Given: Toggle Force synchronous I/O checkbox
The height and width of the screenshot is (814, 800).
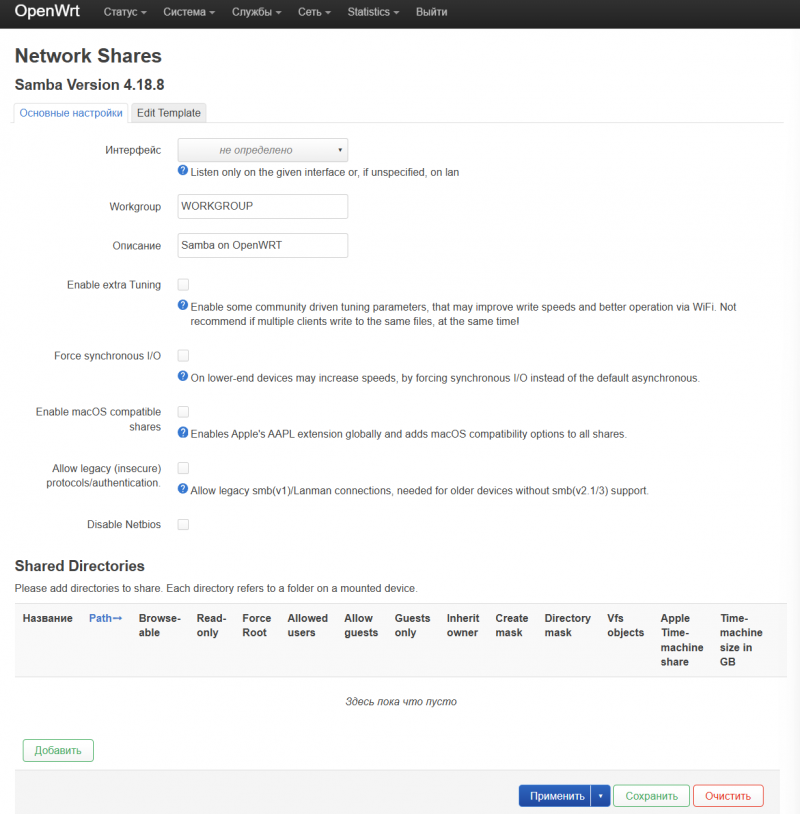Looking at the screenshot, I should (x=183, y=355).
